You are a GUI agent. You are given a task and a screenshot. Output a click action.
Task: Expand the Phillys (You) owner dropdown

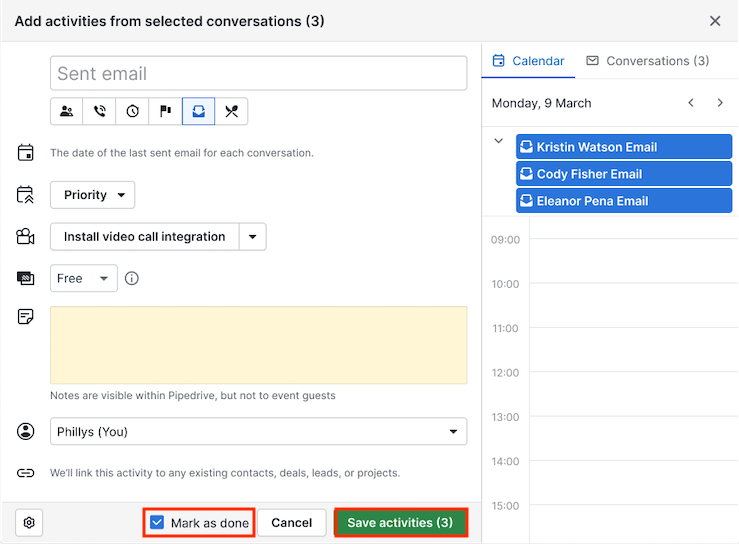258,432
